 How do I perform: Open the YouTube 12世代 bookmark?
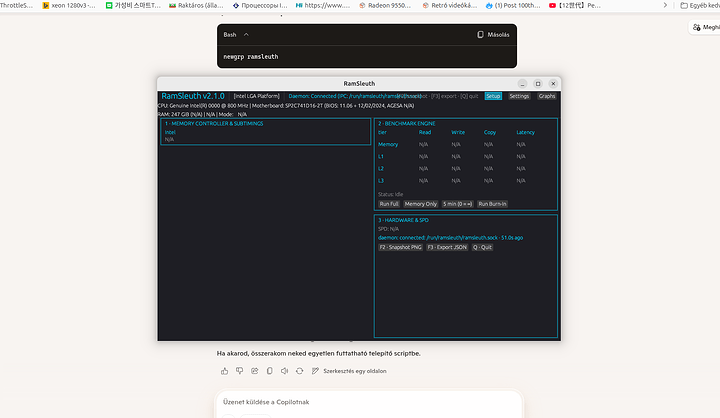pos(575,6)
